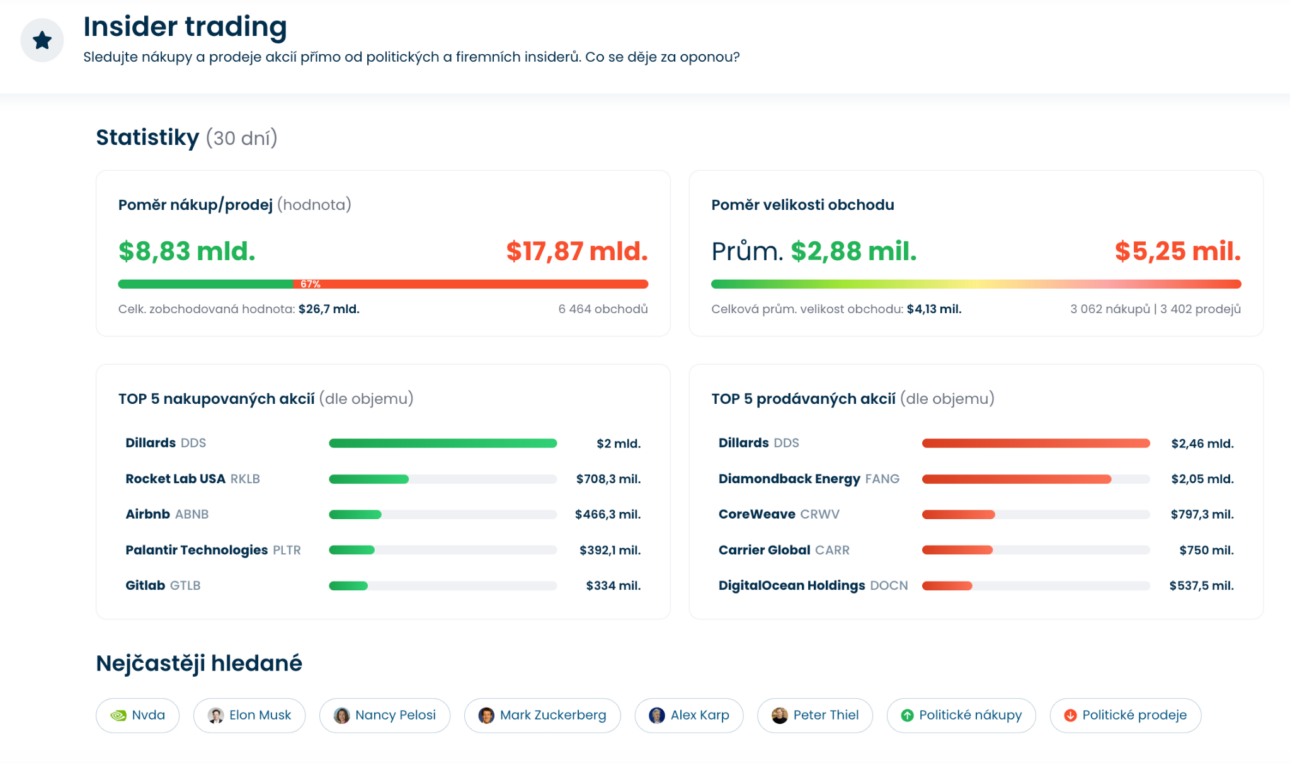Click the green $8,83 mld. buy value
The image size is (1290, 763).
coord(187,251)
